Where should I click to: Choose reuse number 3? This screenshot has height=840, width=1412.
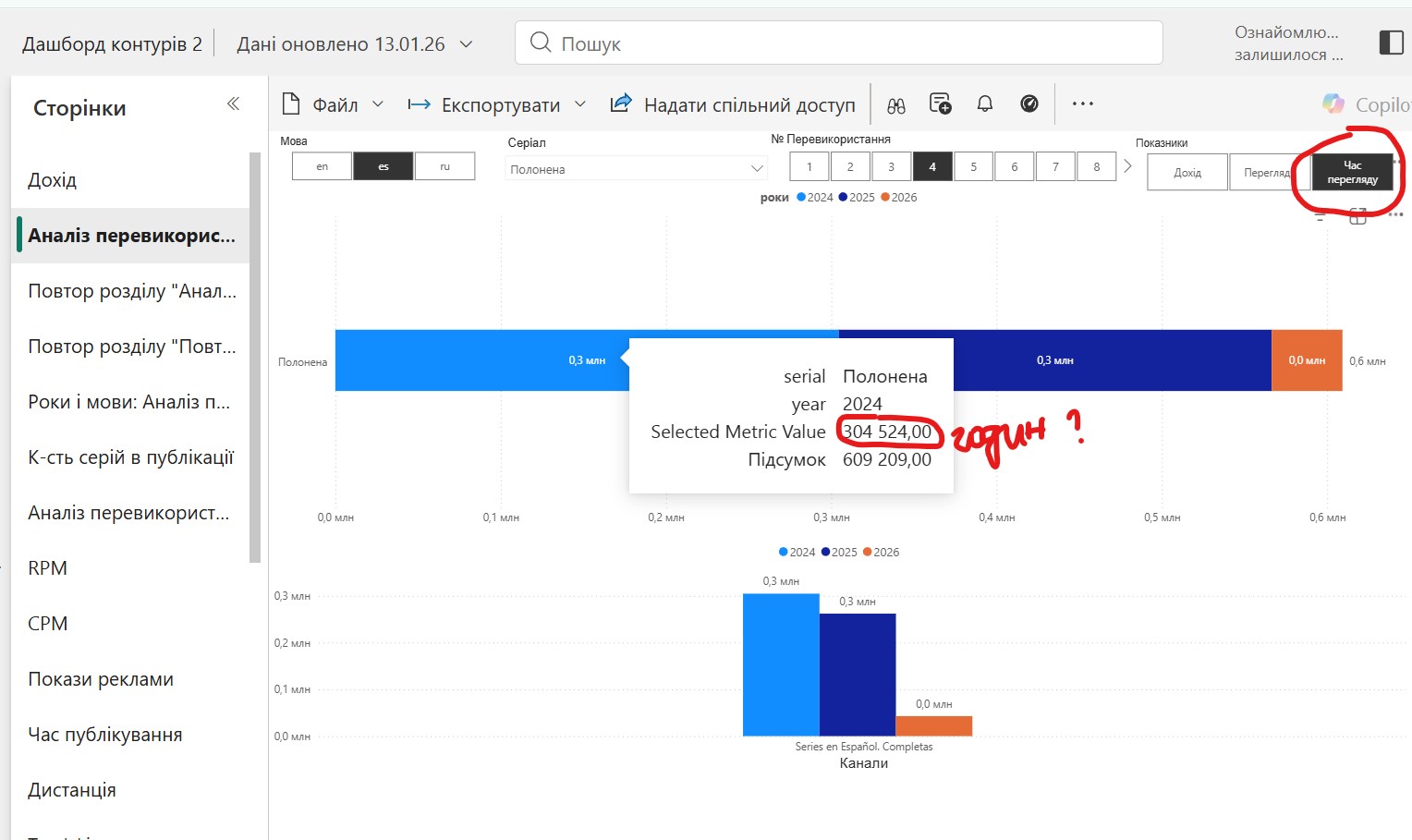(891, 166)
